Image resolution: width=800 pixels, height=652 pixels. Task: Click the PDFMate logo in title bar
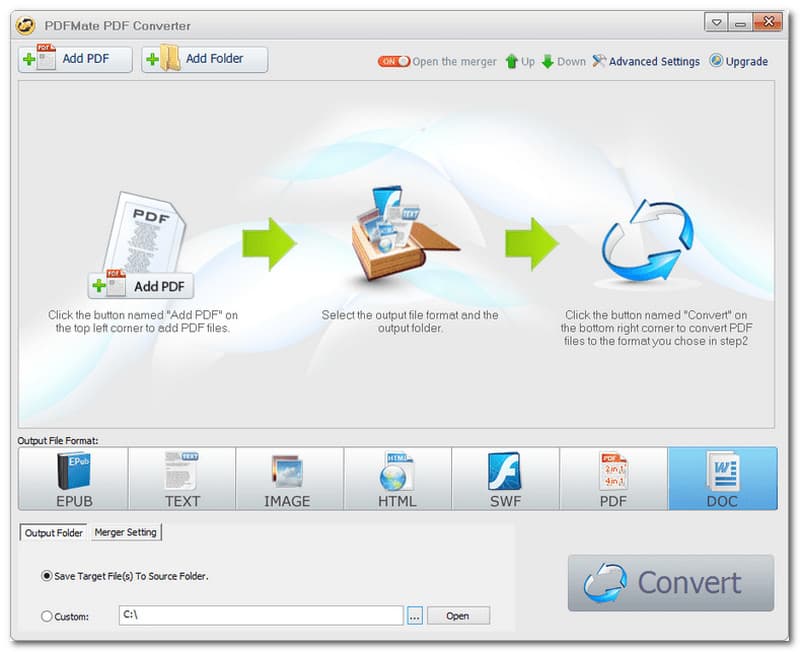(25, 26)
